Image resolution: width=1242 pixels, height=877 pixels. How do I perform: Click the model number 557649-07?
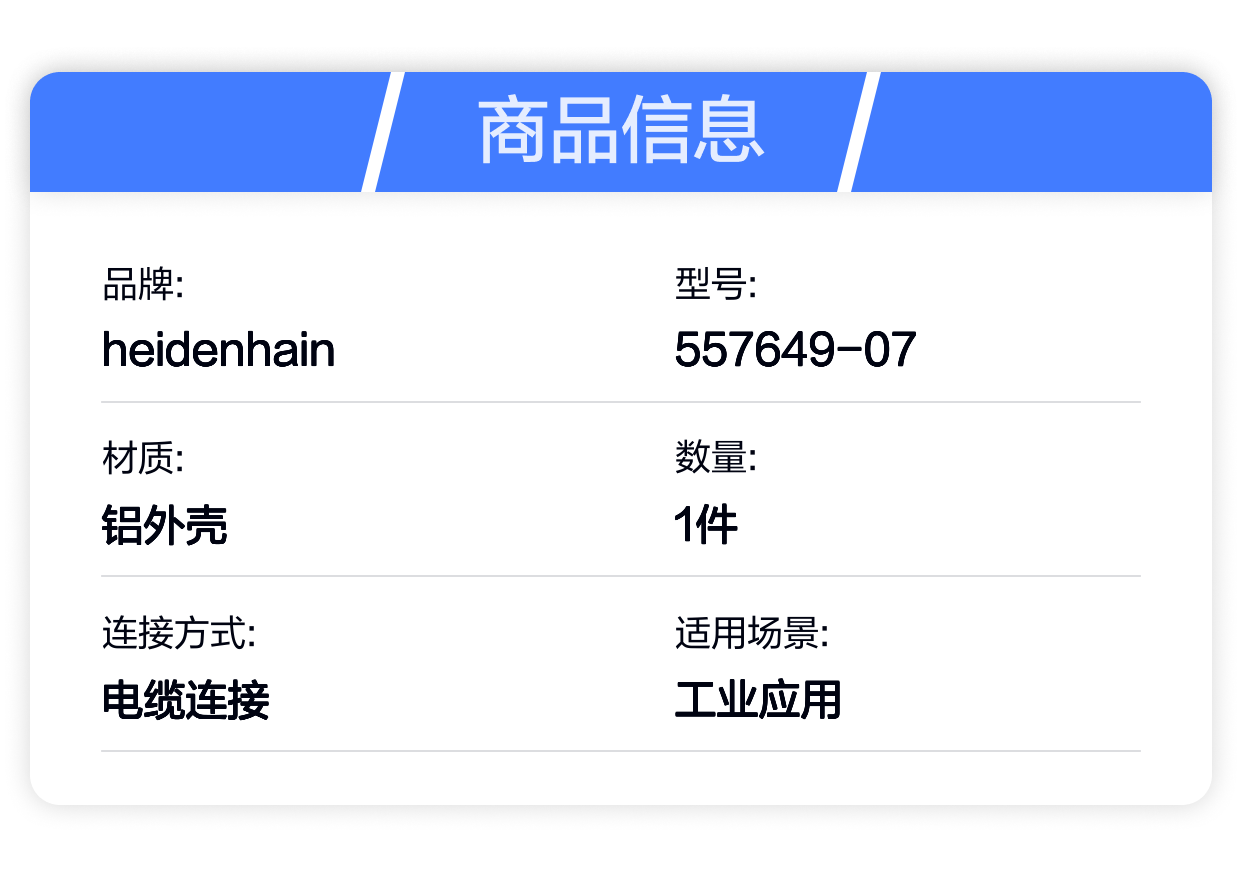[795, 350]
